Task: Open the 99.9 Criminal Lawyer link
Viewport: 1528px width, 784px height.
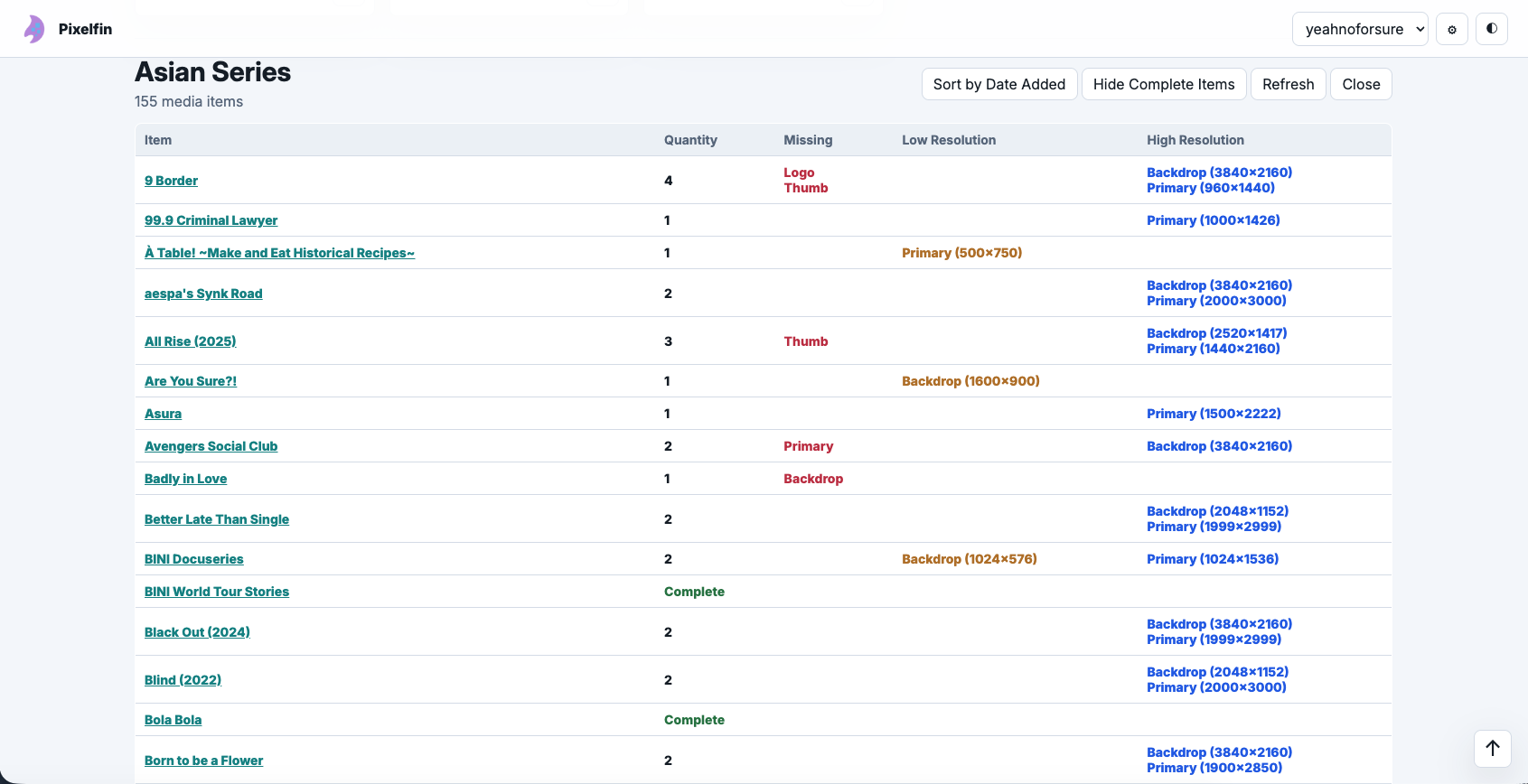Action: (x=211, y=220)
